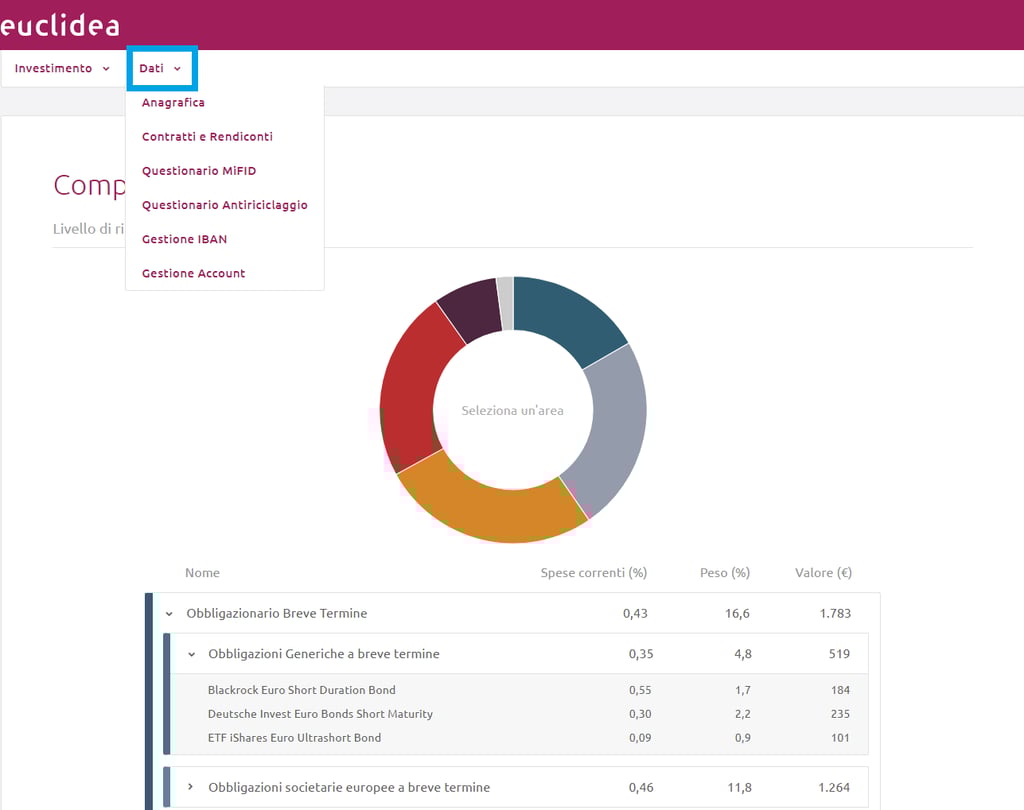1024x810 pixels.
Task: Click the euclidea logo
Action: pyautogui.click(x=59, y=24)
